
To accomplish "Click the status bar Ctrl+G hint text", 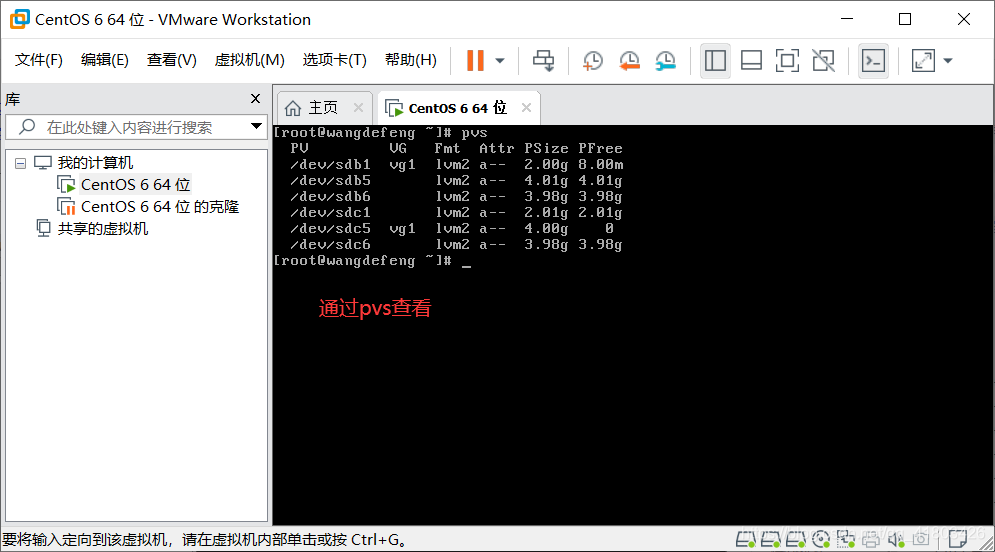I will (x=204, y=540).
